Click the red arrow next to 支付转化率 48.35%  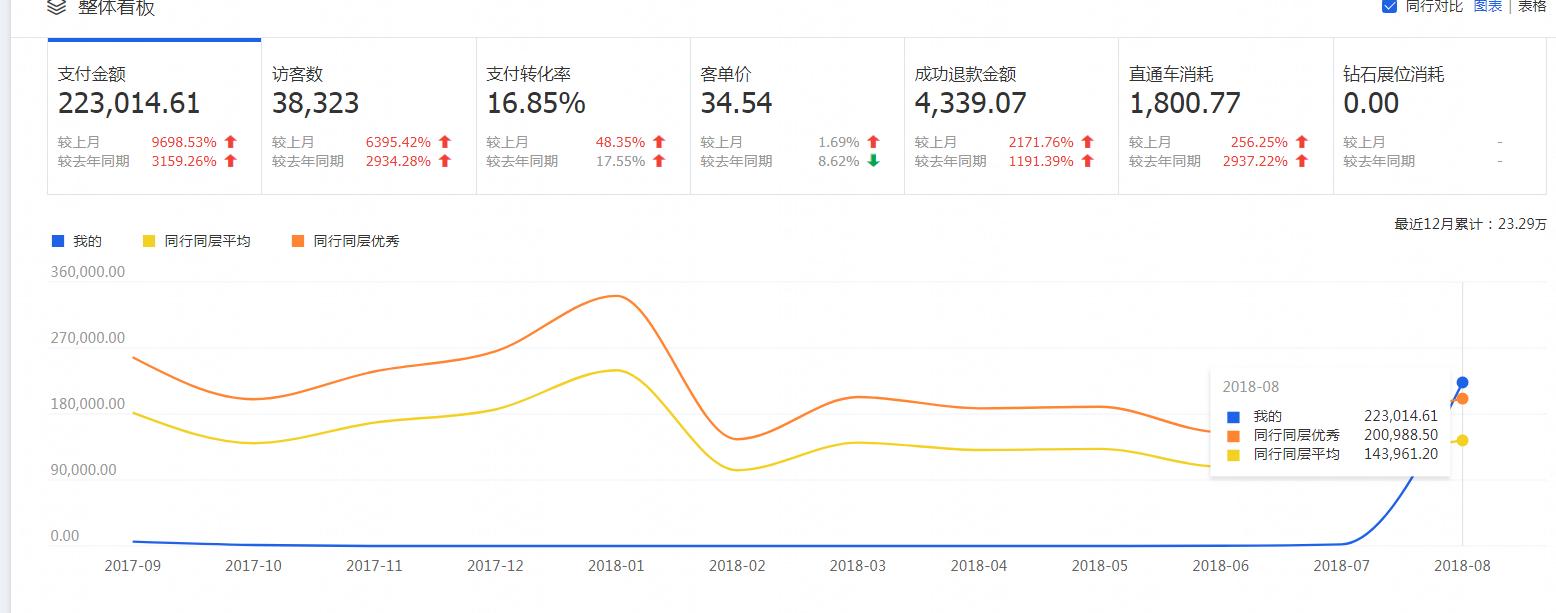coord(659,142)
